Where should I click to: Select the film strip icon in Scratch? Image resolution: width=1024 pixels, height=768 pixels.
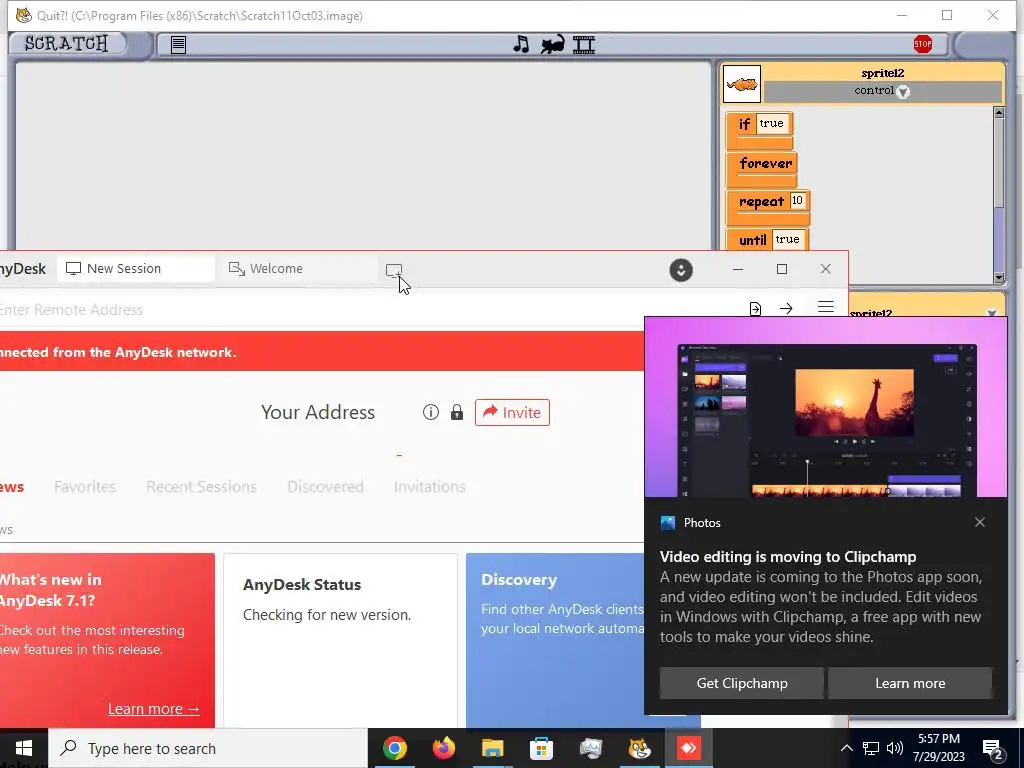tap(584, 44)
